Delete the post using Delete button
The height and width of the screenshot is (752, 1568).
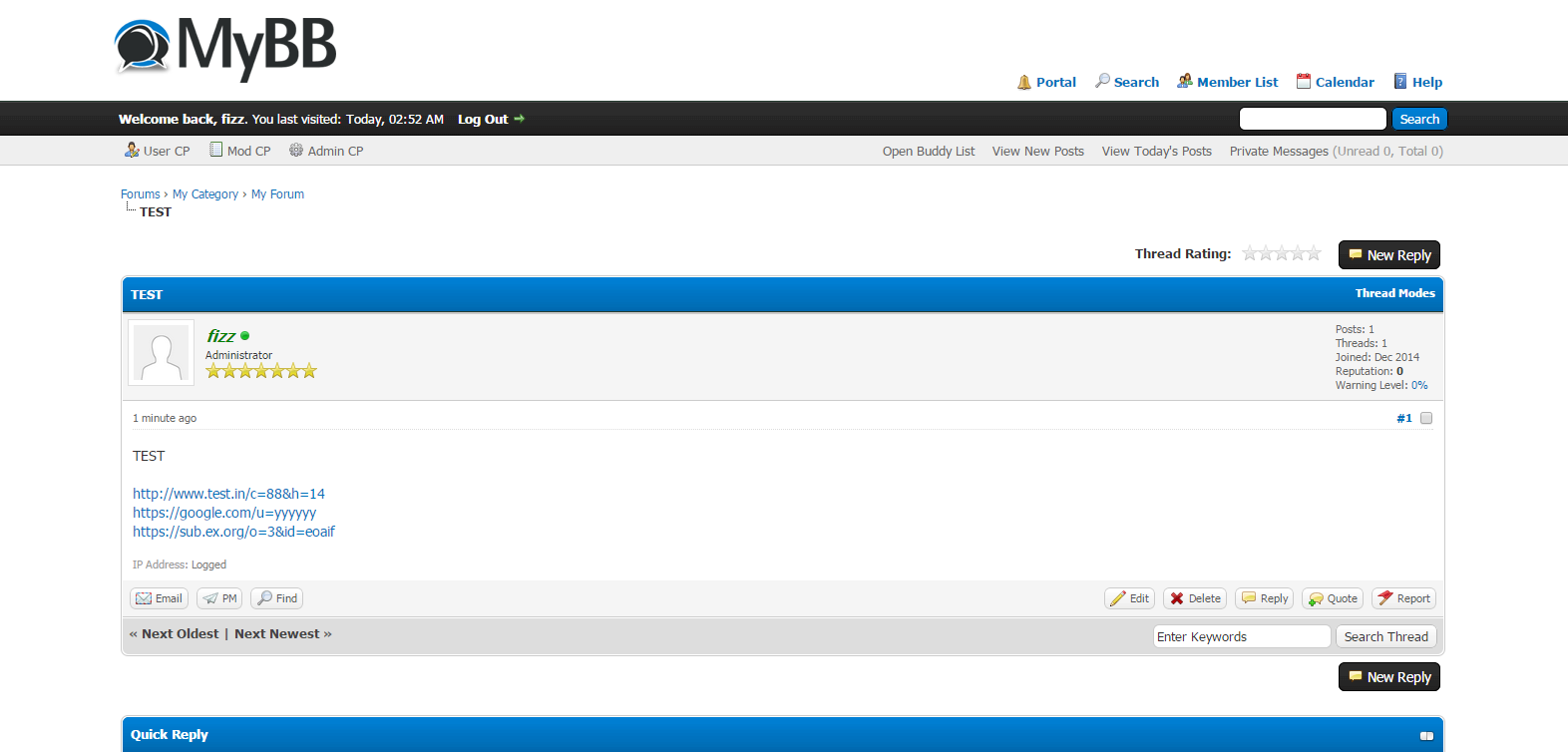point(1195,598)
